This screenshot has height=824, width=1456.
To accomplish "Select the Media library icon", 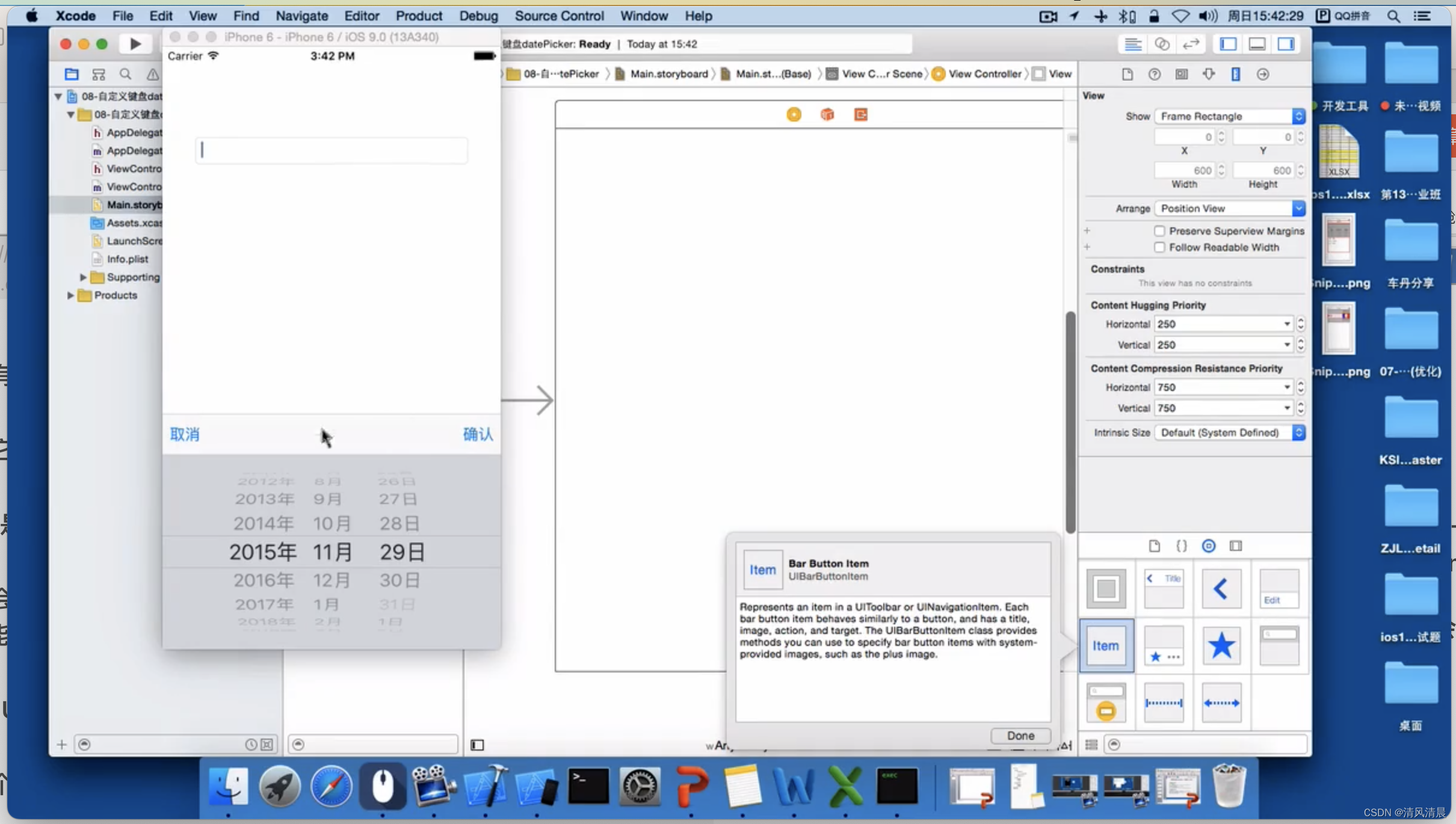I will (1236, 546).
